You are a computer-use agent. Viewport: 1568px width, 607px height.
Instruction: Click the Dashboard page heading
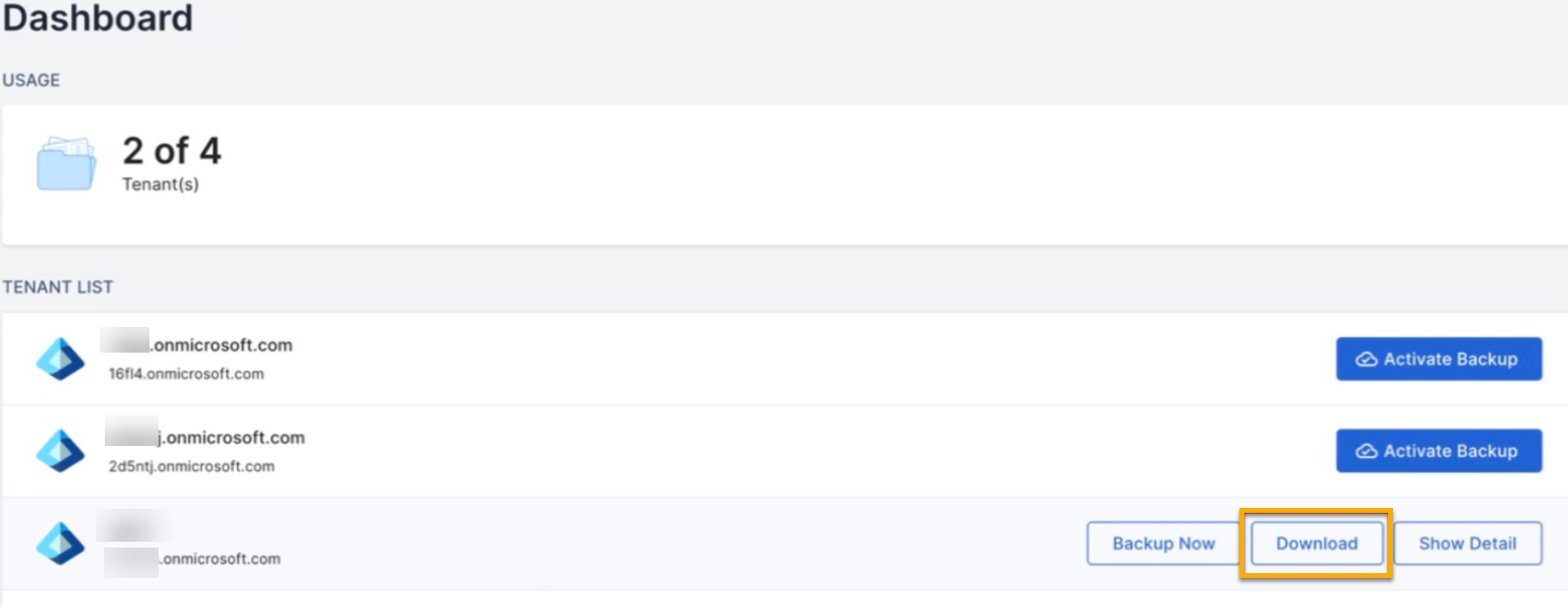pyautogui.click(x=97, y=18)
